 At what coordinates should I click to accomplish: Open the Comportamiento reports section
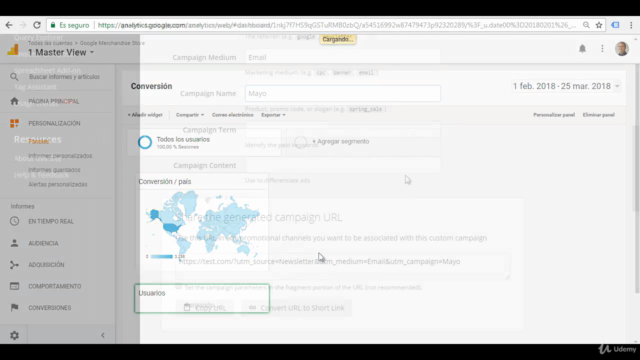click(x=55, y=286)
